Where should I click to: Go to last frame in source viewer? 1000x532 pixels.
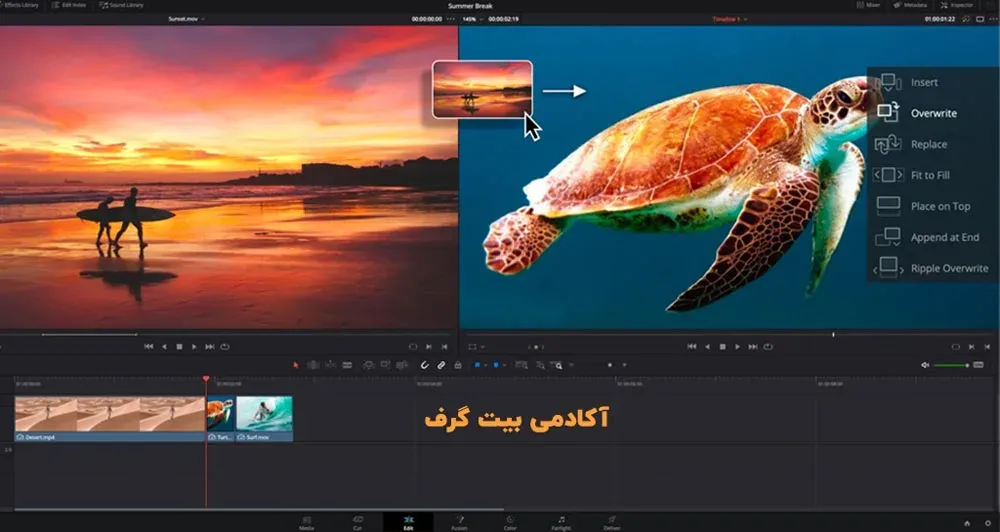[x=210, y=346]
